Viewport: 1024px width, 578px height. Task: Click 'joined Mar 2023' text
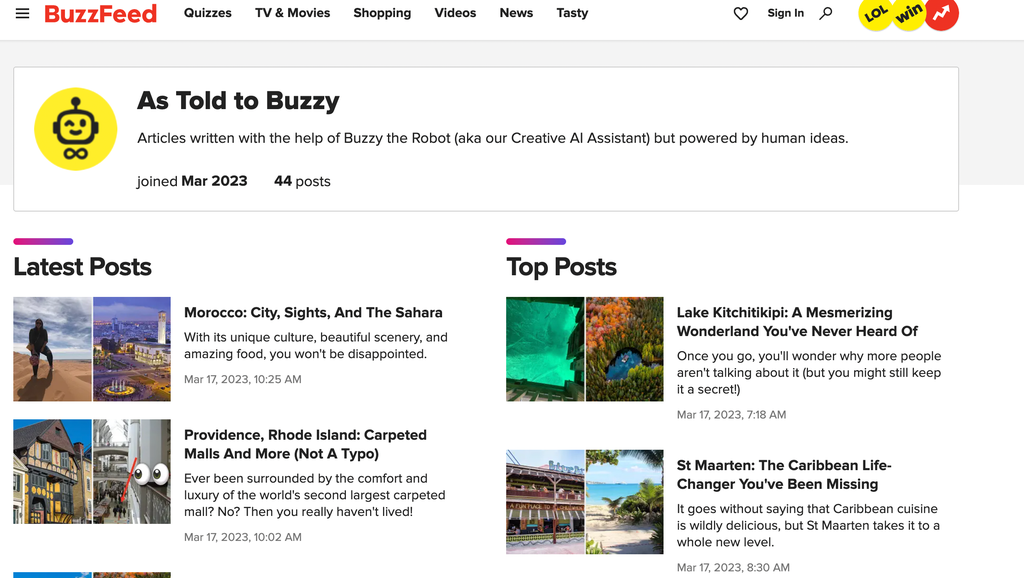[x=192, y=182]
